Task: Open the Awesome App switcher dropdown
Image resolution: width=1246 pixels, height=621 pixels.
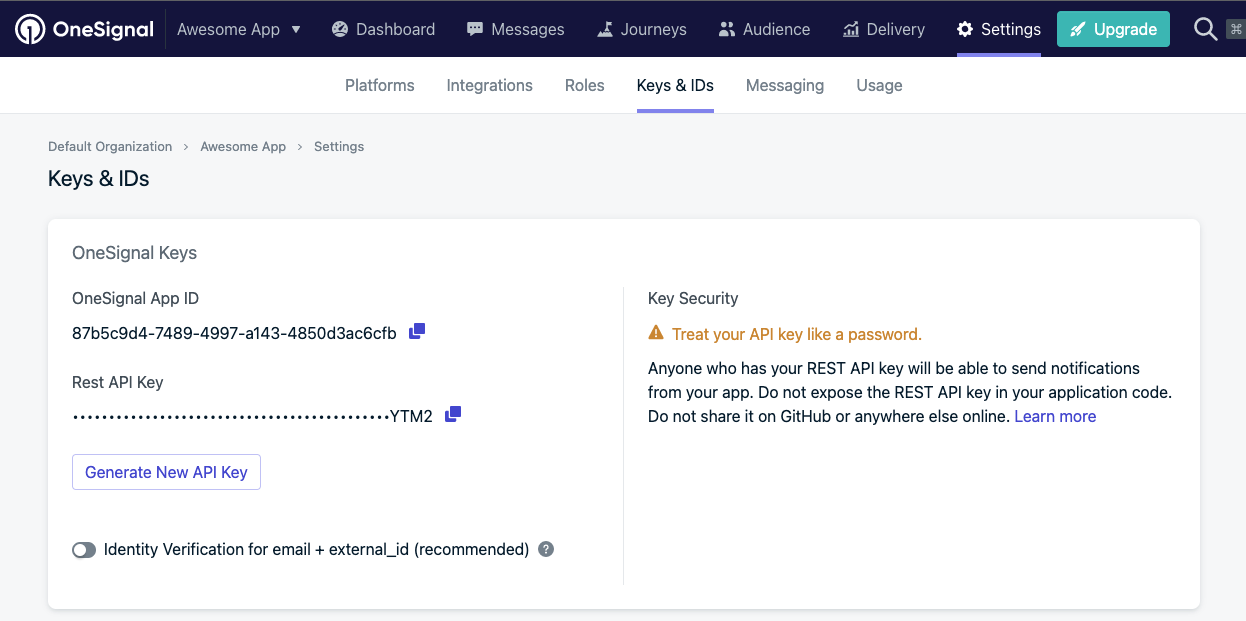Action: [x=239, y=29]
